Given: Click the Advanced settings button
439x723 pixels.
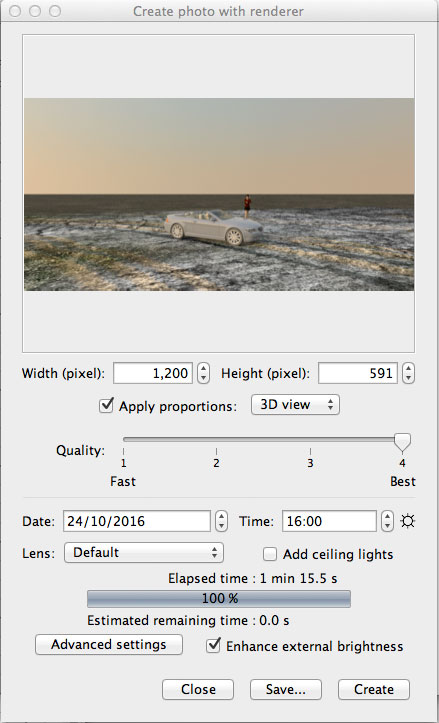Looking at the screenshot, I should coord(109,644).
